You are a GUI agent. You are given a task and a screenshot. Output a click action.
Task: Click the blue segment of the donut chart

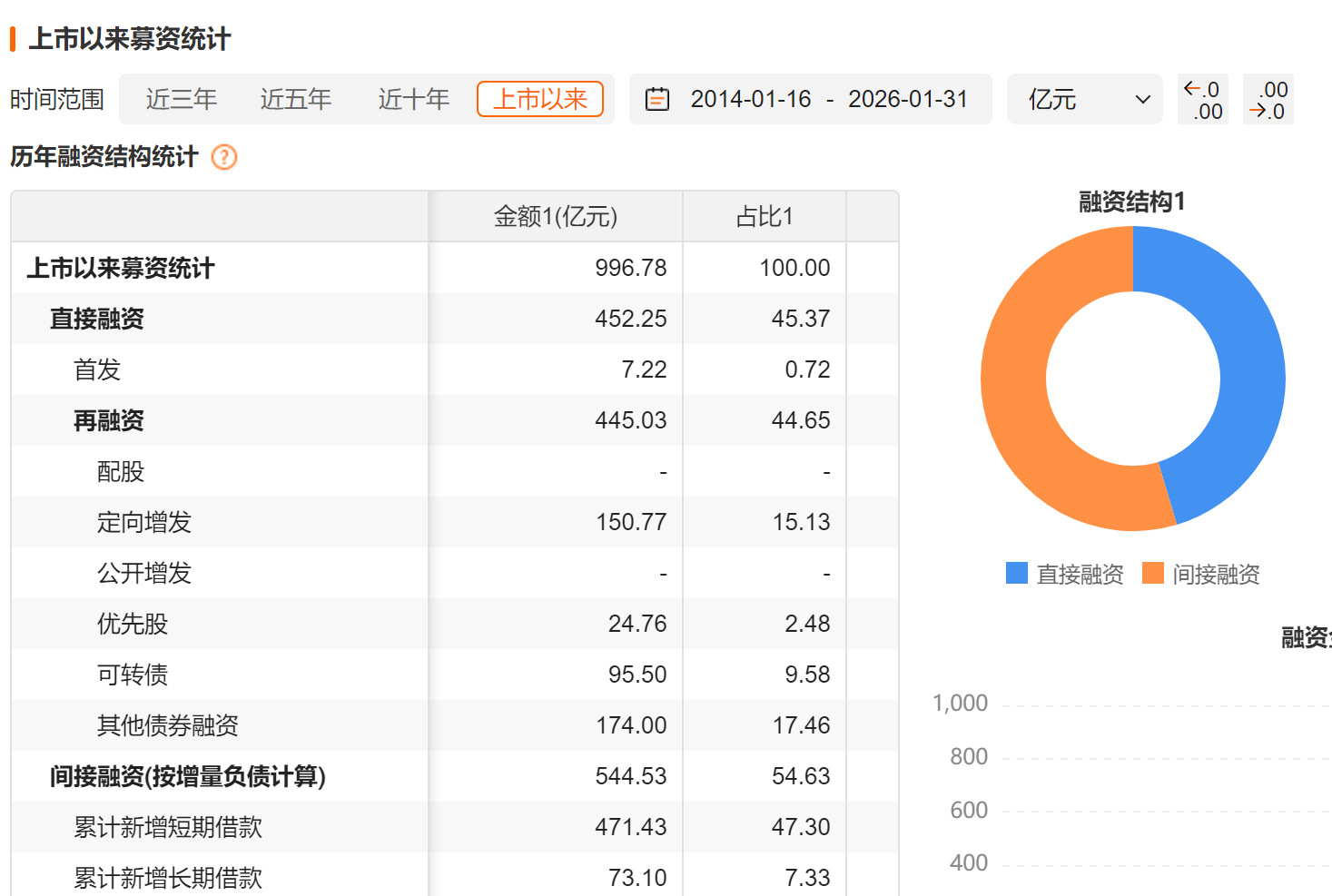pyautogui.click(x=1244, y=363)
